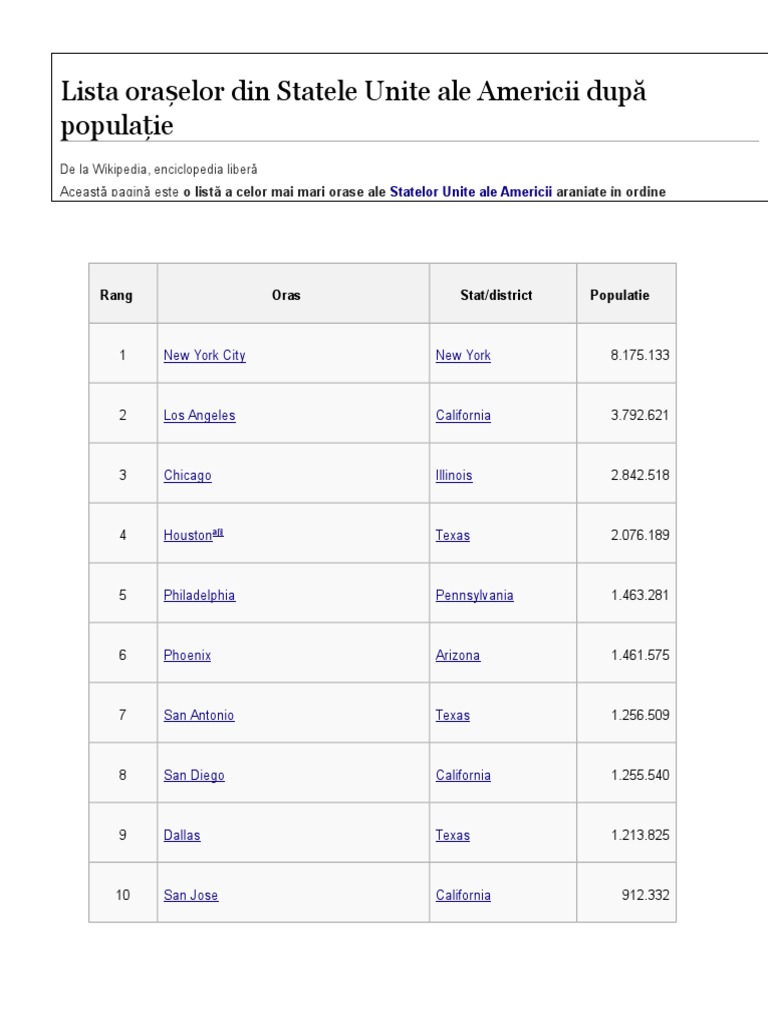Open the Chicago link
Screen dimensions: 768x1024
[x=187, y=475]
